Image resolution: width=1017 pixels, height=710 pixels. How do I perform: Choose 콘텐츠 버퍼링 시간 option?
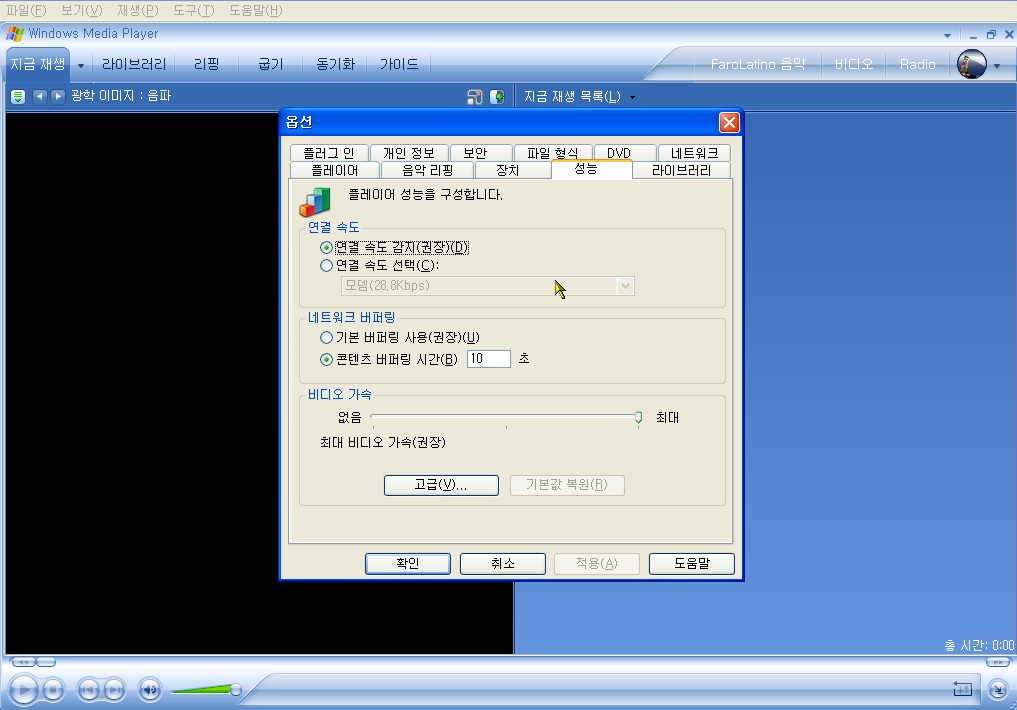point(326,359)
